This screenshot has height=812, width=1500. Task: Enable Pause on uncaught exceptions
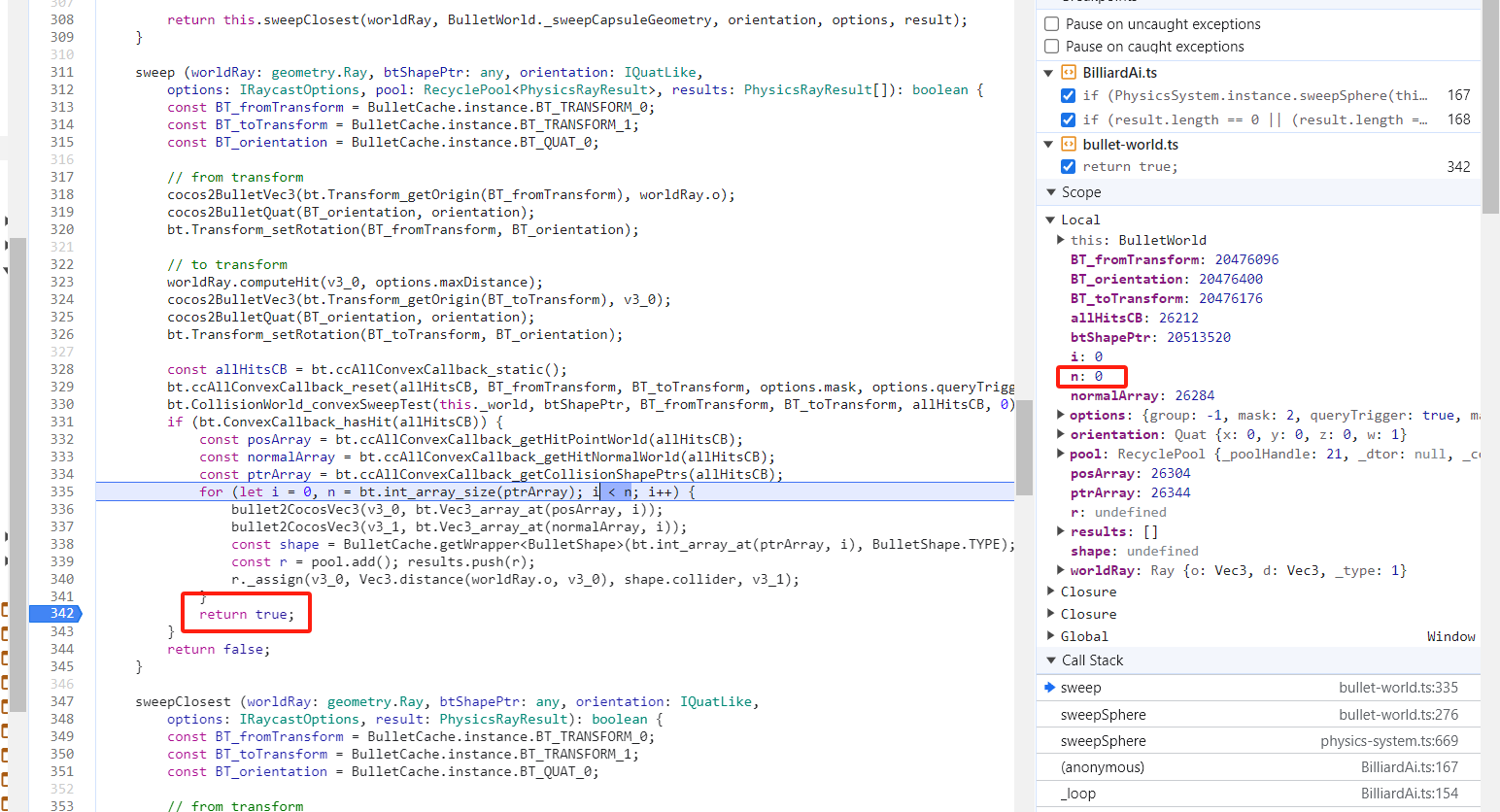tap(1051, 24)
